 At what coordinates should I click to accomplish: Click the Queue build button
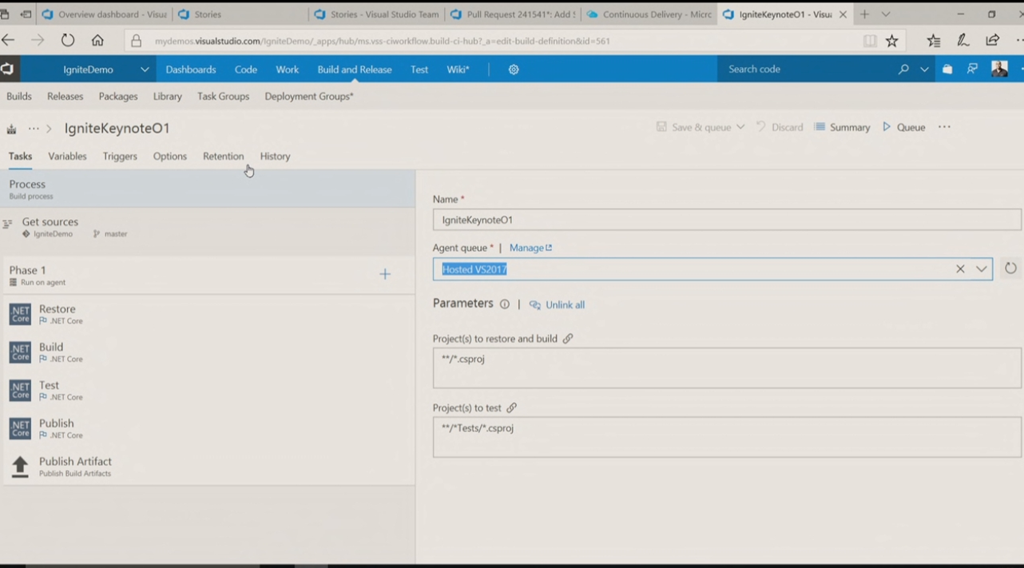pos(904,127)
